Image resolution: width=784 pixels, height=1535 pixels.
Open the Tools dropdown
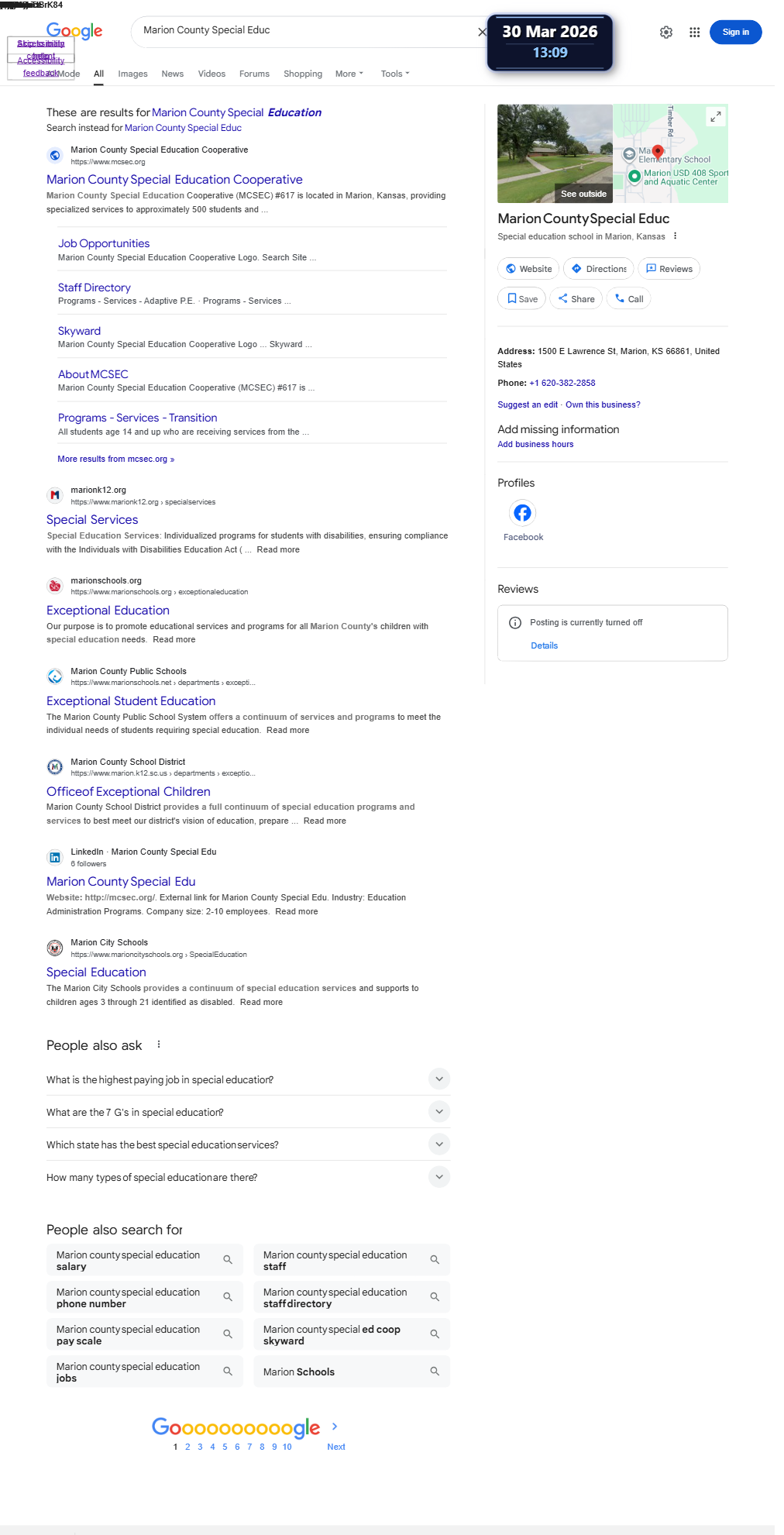[395, 74]
